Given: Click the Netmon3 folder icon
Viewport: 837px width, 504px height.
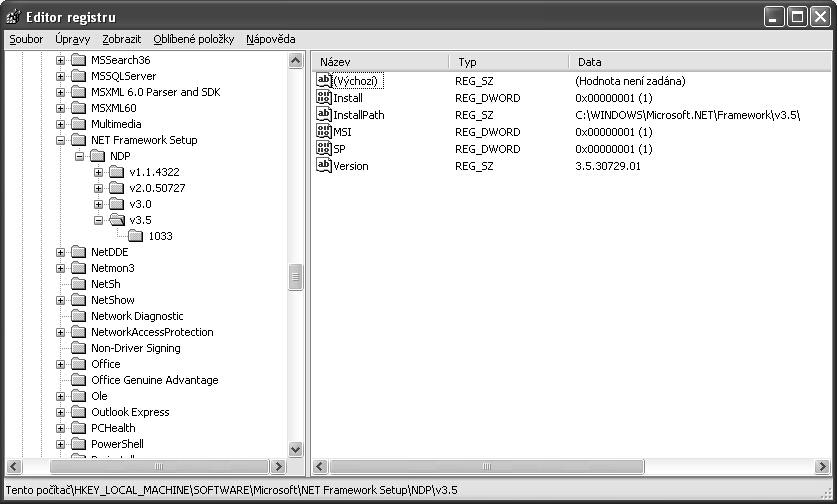Looking at the screenshot, I should (78, 268).
